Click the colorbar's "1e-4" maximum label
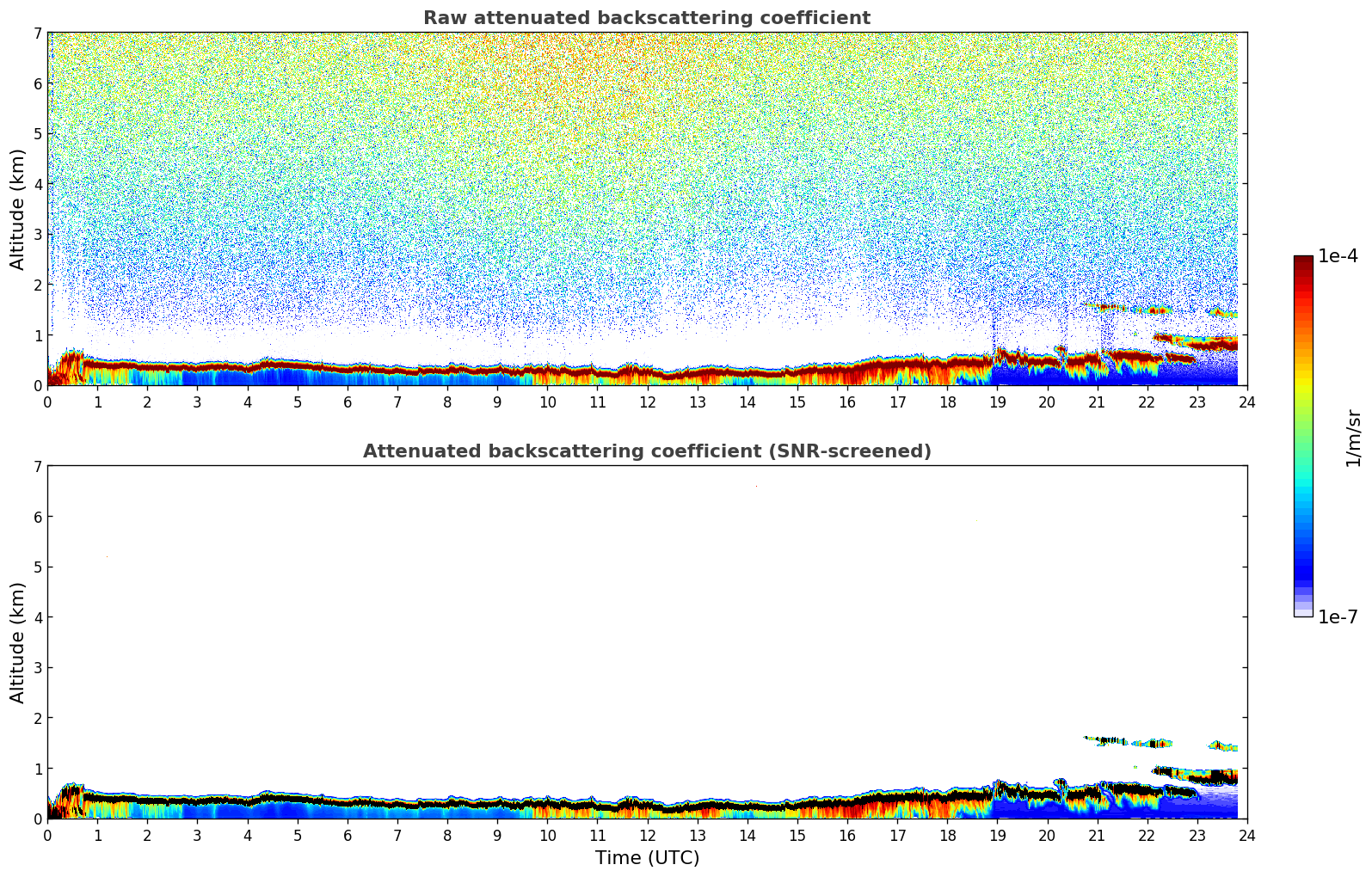The image size is (1372, 877). point(1338,256)
